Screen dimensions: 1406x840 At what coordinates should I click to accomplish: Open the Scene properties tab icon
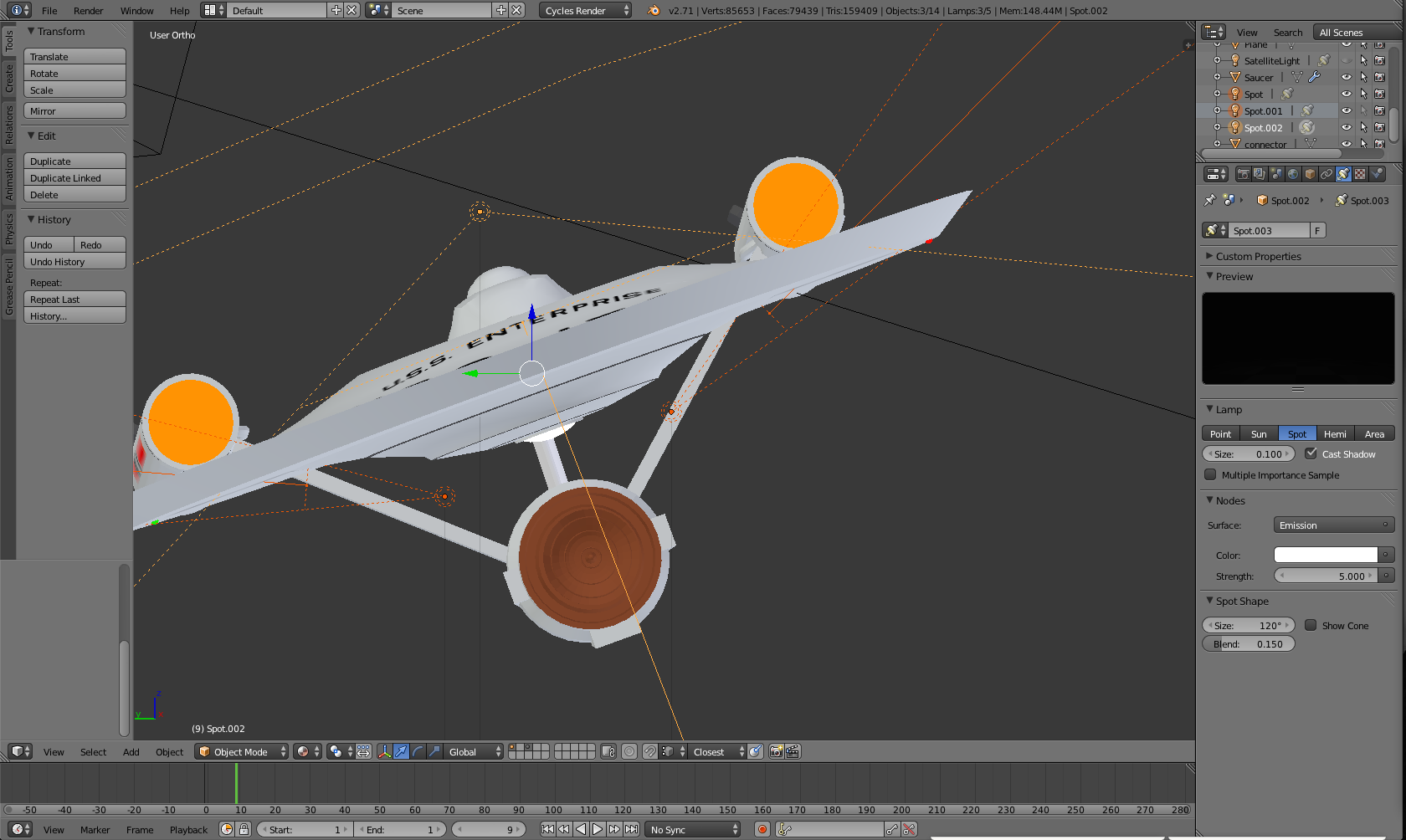(1276, 174)
